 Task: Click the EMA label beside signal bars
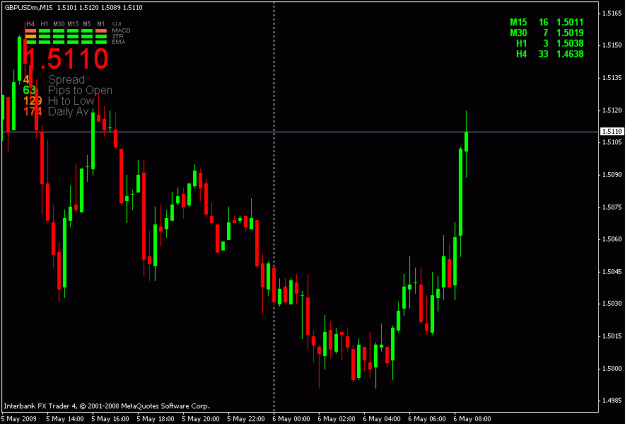point(118,41)
